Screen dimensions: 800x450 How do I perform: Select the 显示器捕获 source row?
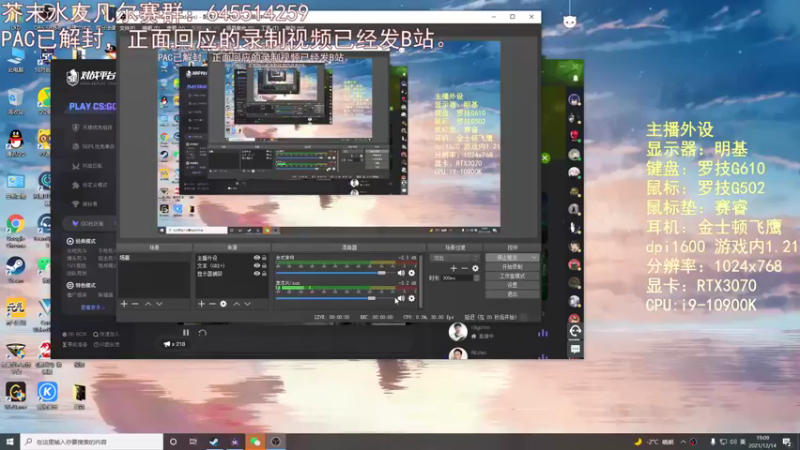pyautogui.click(x=232, y=274)
